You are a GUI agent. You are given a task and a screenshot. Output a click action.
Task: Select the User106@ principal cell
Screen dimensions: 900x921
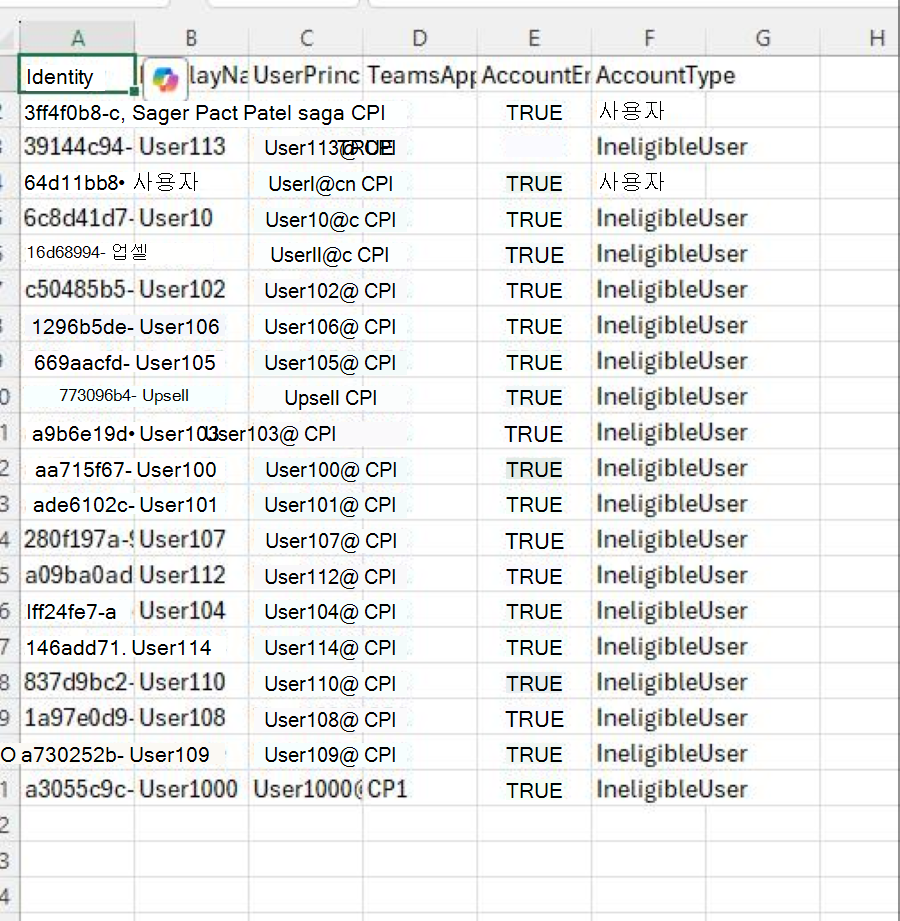click(306, 327)
